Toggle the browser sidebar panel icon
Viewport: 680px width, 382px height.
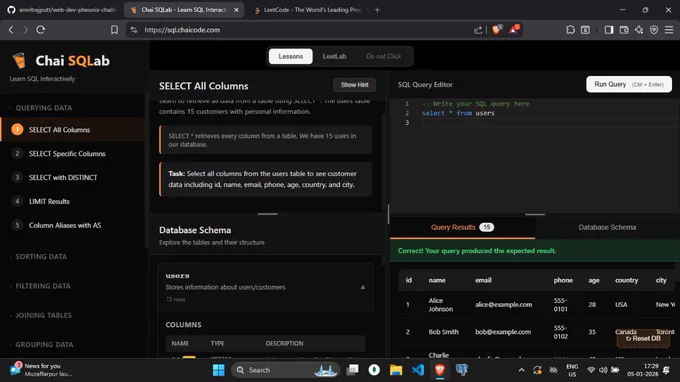tap(609, 29)
